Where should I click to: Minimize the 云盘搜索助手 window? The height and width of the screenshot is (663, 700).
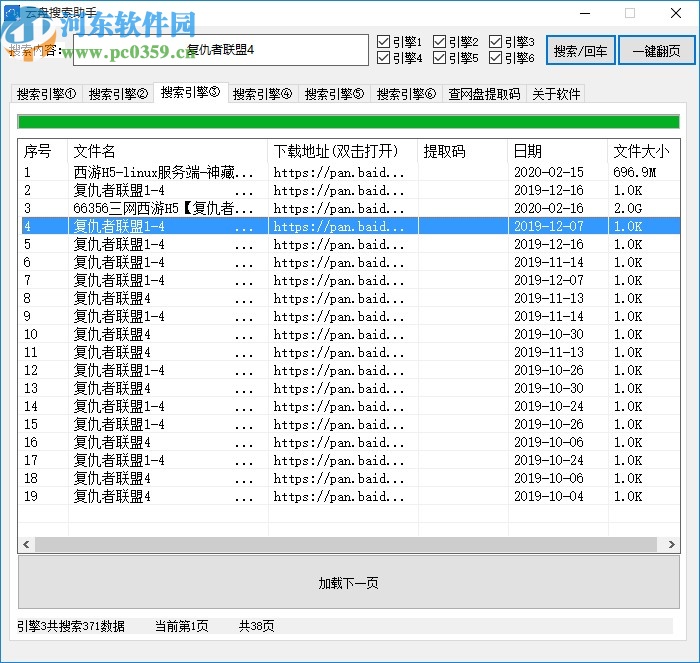coord(585,13)
